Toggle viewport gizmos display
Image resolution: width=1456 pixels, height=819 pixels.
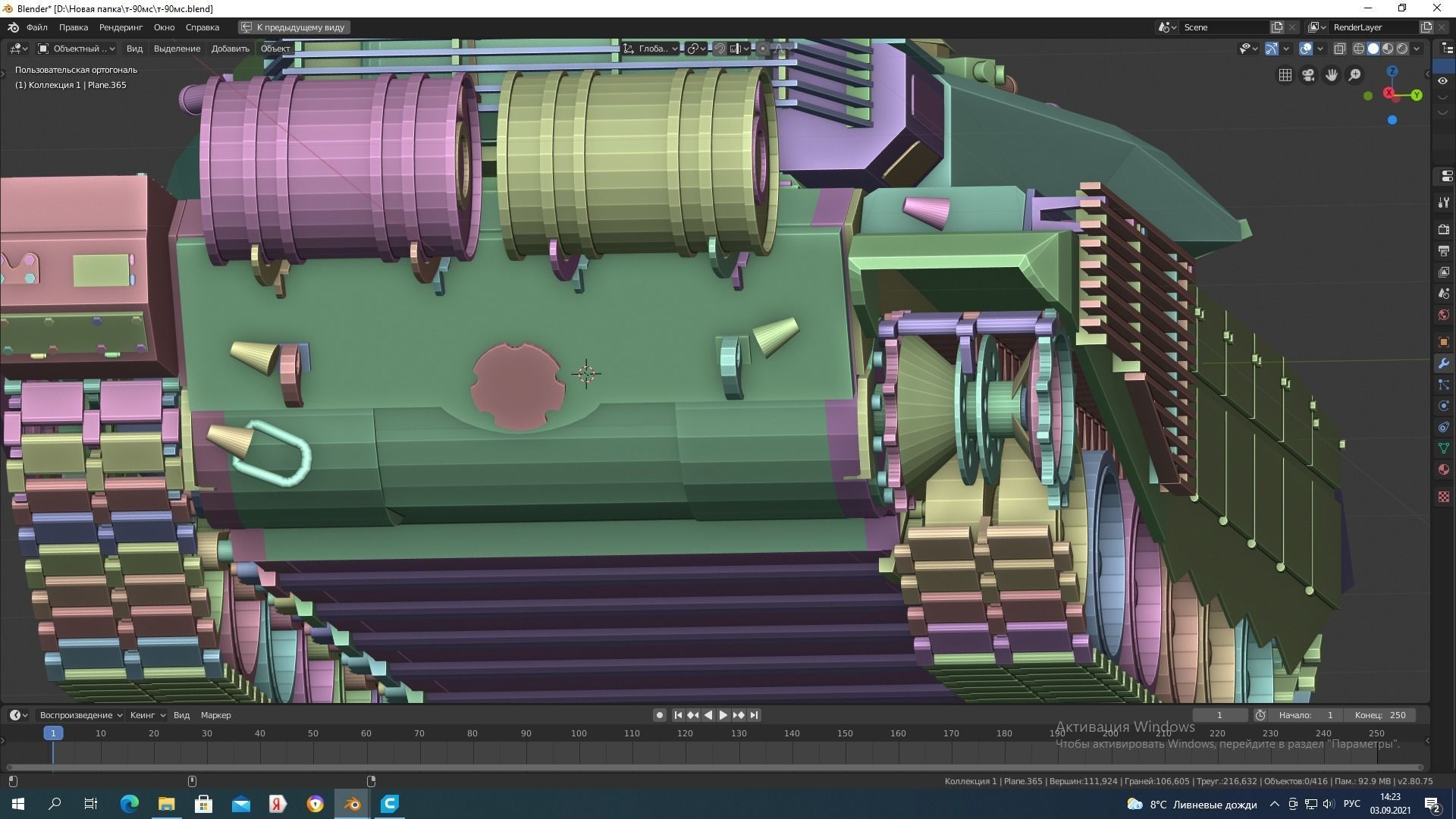tap(1272, 49)
